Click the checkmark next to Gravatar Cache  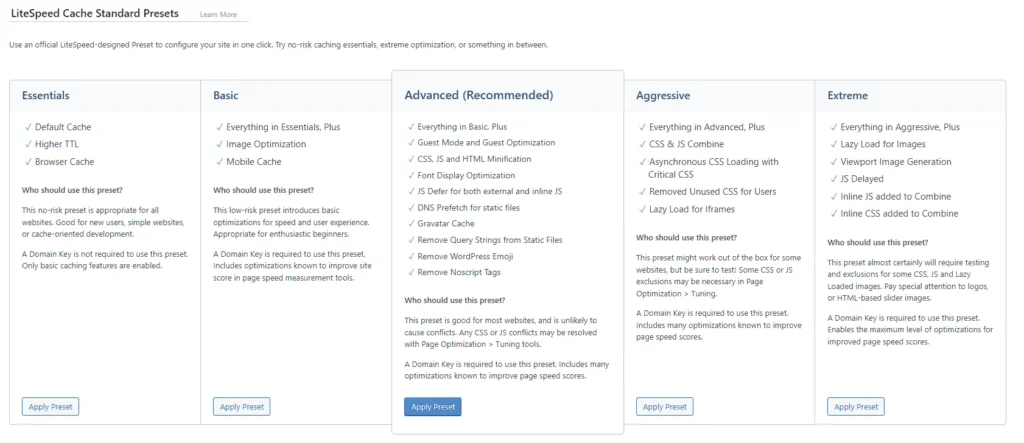[x=411, y=223]
